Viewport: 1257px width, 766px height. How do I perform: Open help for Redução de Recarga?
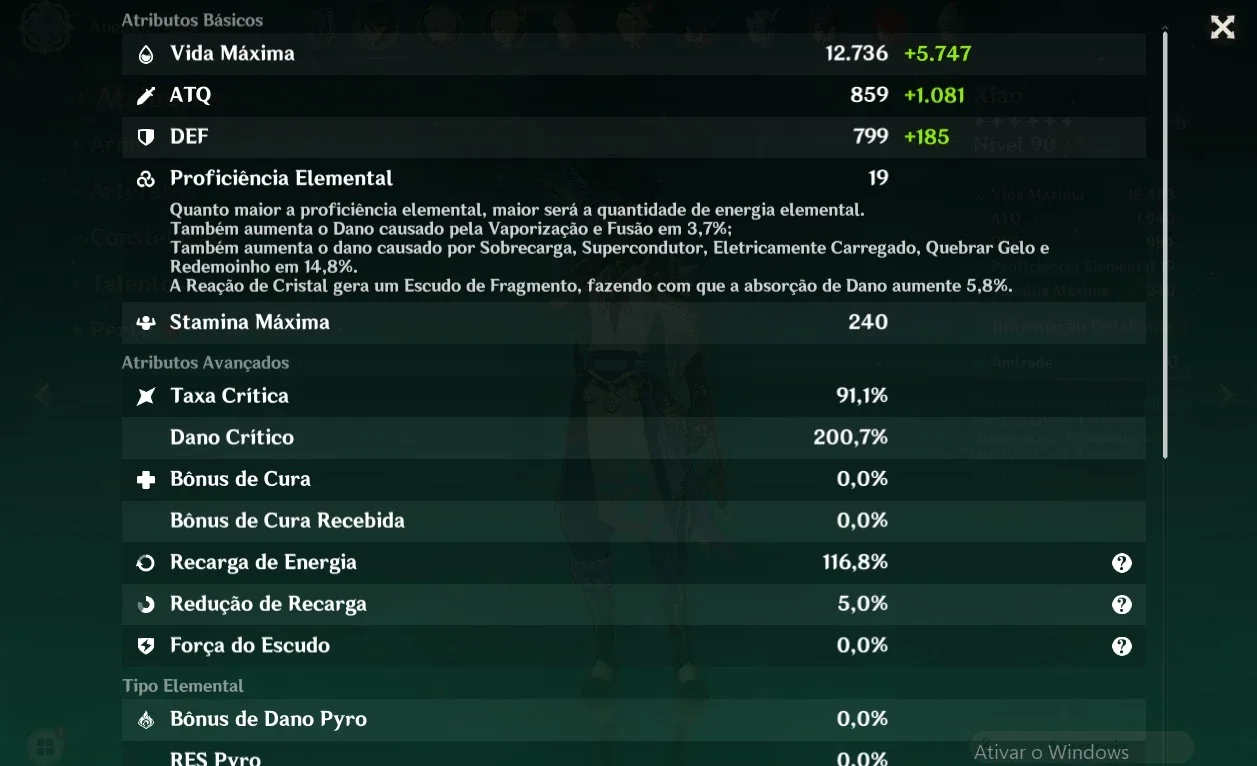[x=1122, y=604]
